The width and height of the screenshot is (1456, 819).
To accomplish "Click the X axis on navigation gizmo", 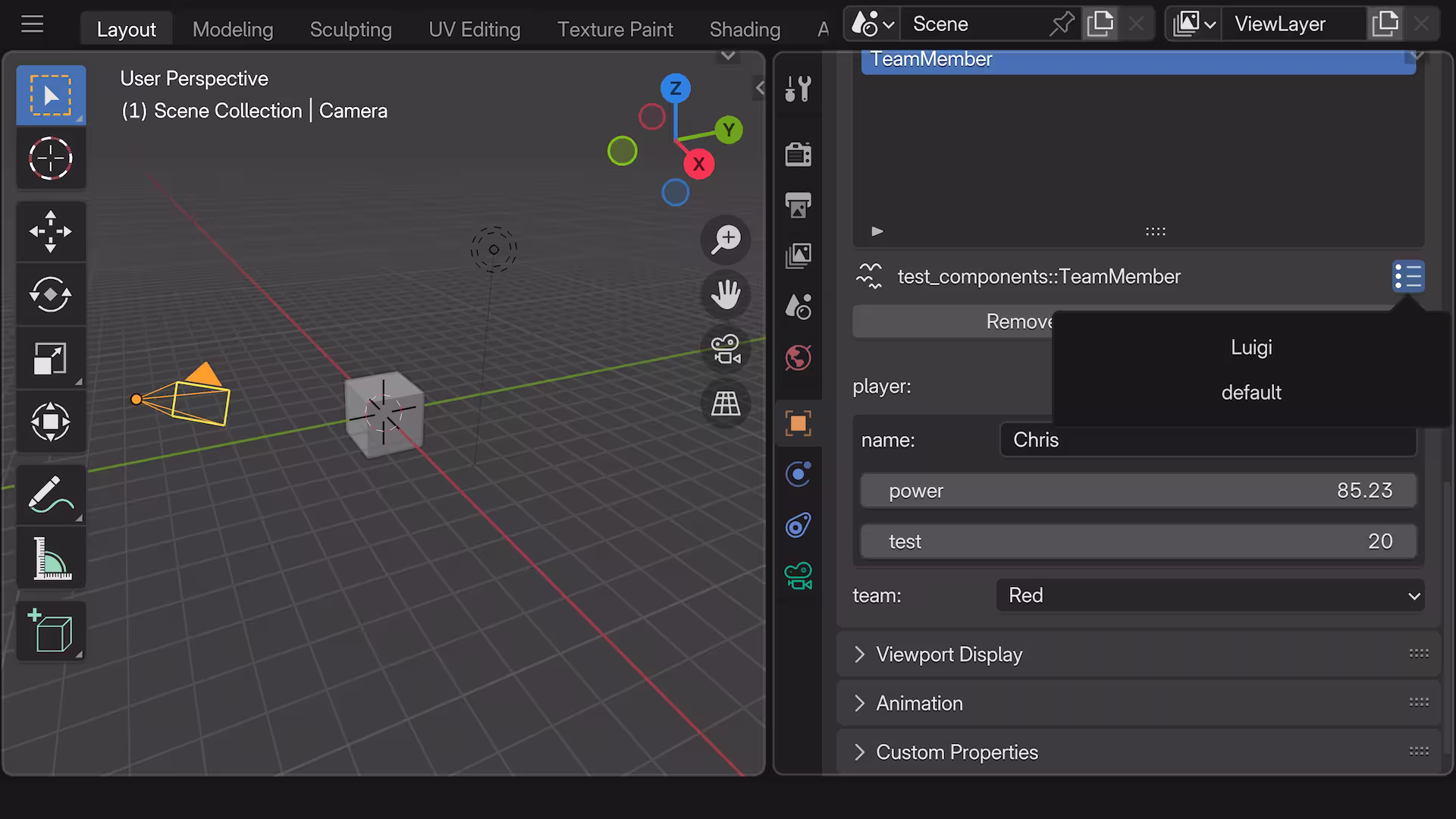I will point(698,164).
